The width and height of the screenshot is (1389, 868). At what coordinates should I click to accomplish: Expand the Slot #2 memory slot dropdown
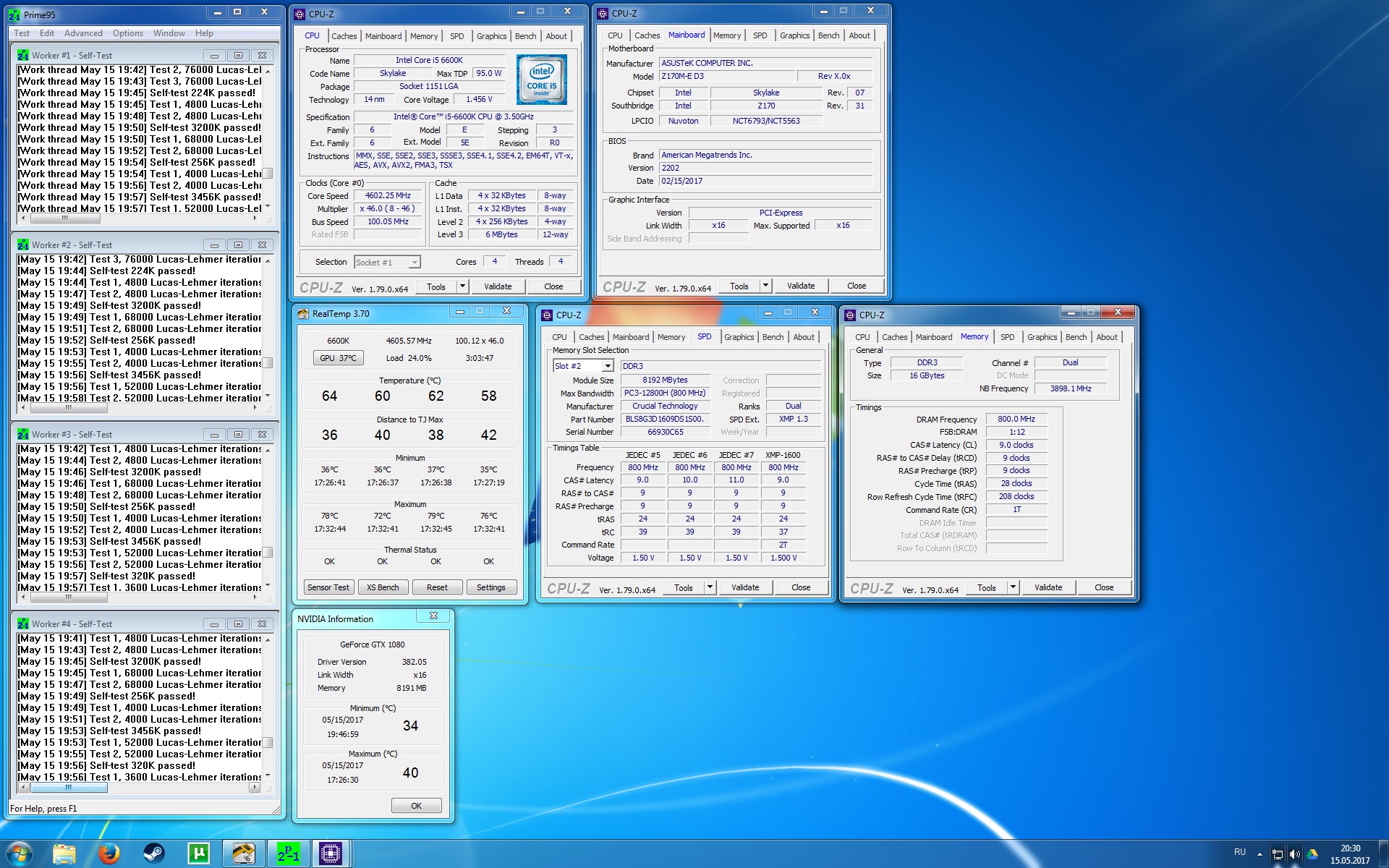[608, 366]
